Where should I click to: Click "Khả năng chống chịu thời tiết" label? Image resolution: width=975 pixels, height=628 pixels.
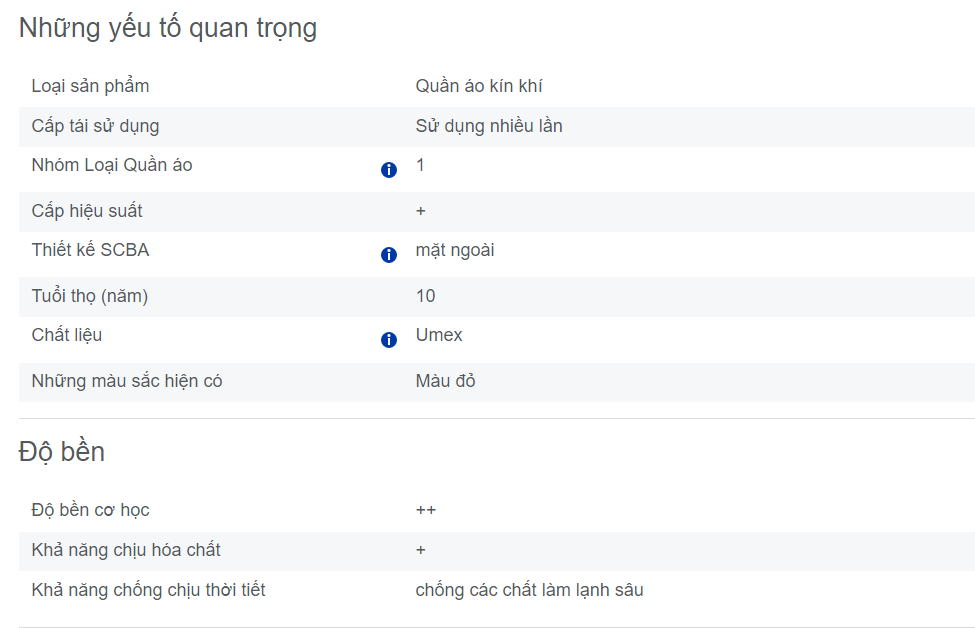[x=148, y=590]
